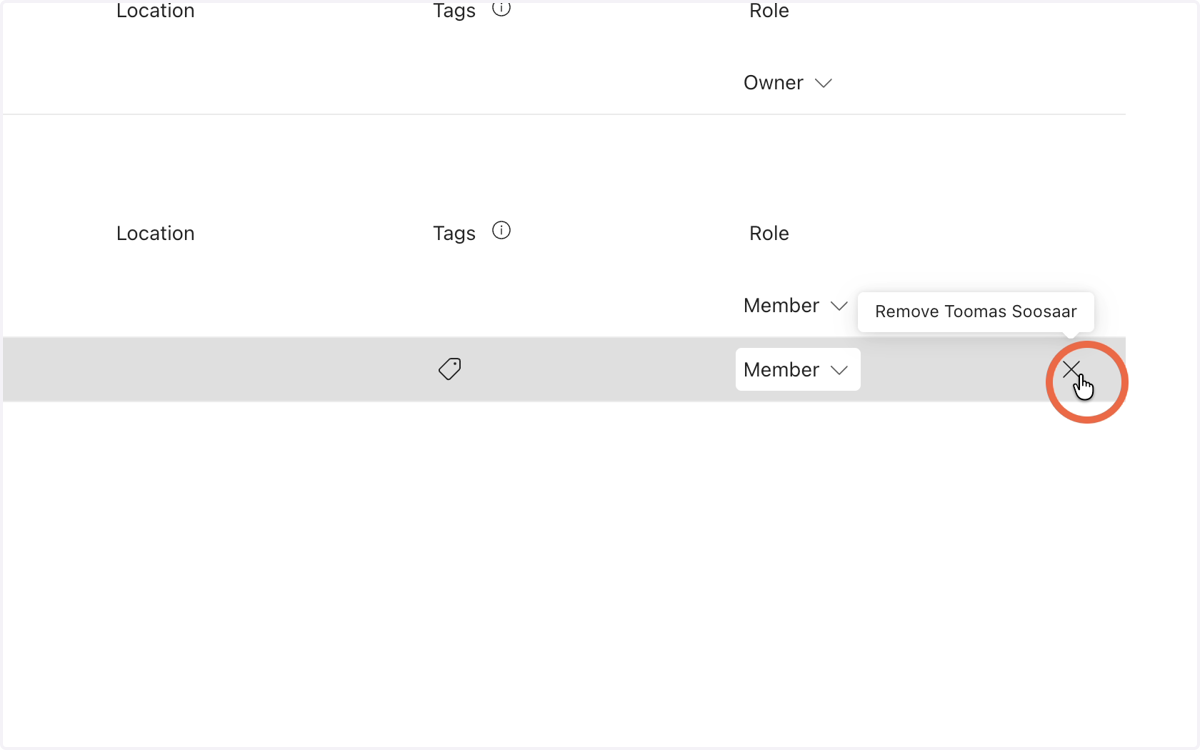This screenshot has width=1200, height=750.
Task: Open the Member role dropdown in the non-highlighted row
Action: click(795, 306)
